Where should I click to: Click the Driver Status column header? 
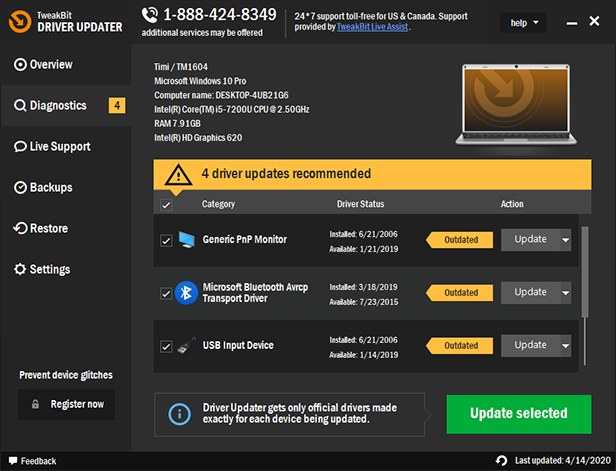[x=360, y=204]
